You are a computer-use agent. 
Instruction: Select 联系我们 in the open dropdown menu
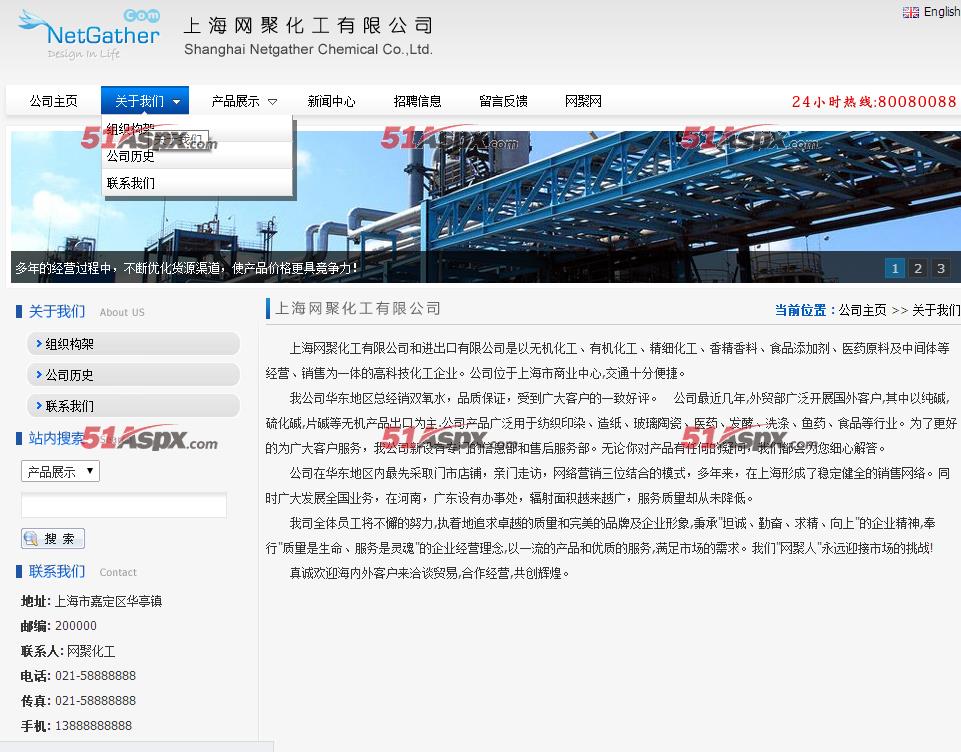pyautogui.click(x=131, y=183)
